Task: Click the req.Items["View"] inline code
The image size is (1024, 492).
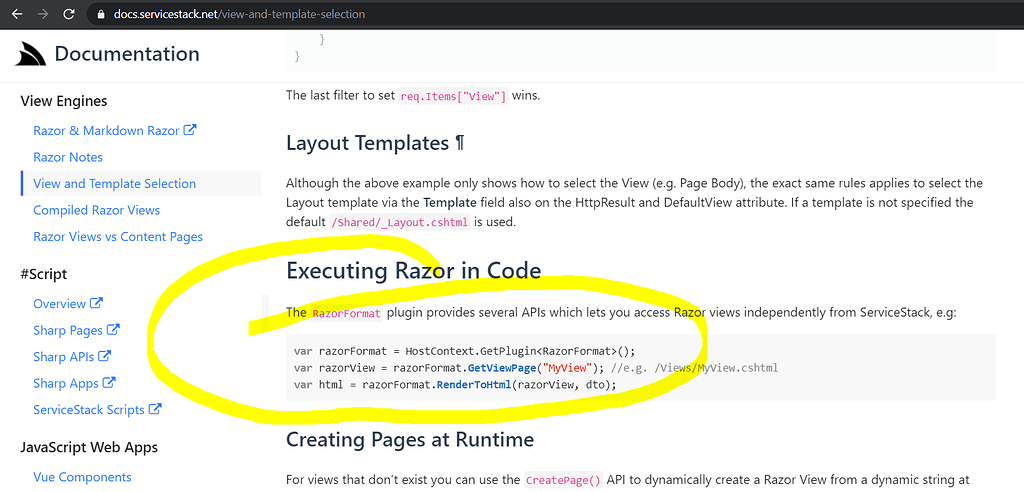Action: 453,95
